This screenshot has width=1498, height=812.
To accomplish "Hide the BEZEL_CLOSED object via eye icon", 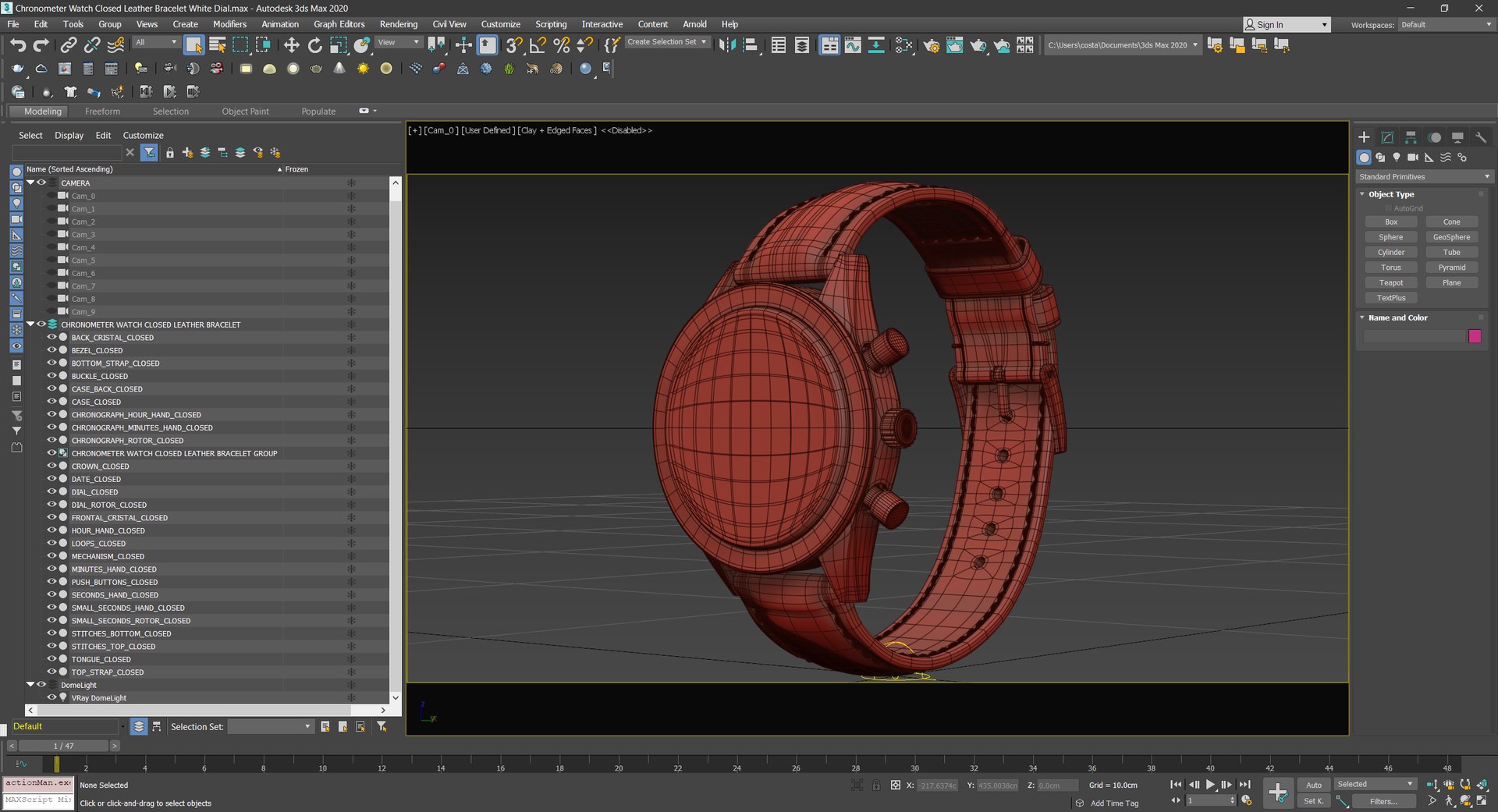I will [x=51, y=350].
